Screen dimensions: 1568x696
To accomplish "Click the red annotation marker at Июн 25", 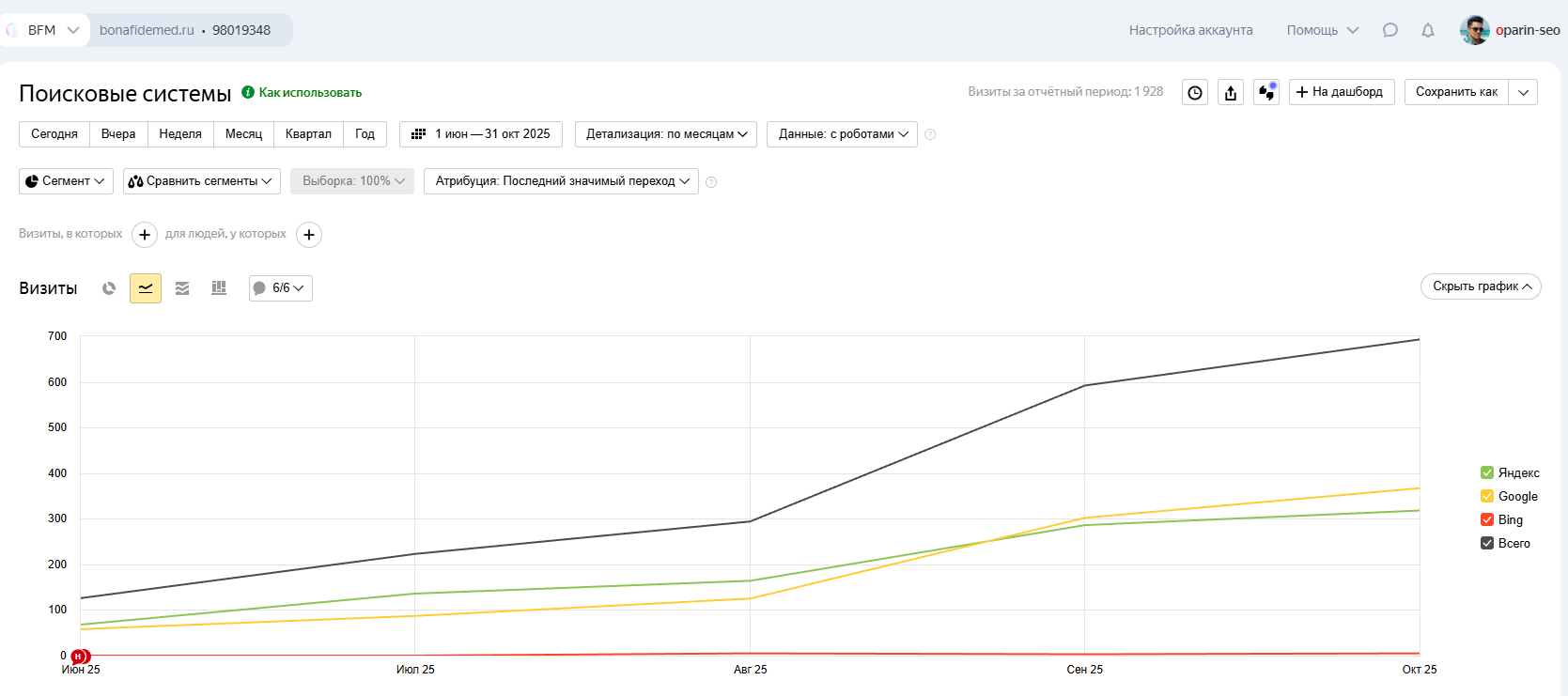I will (x=80, y=657).
